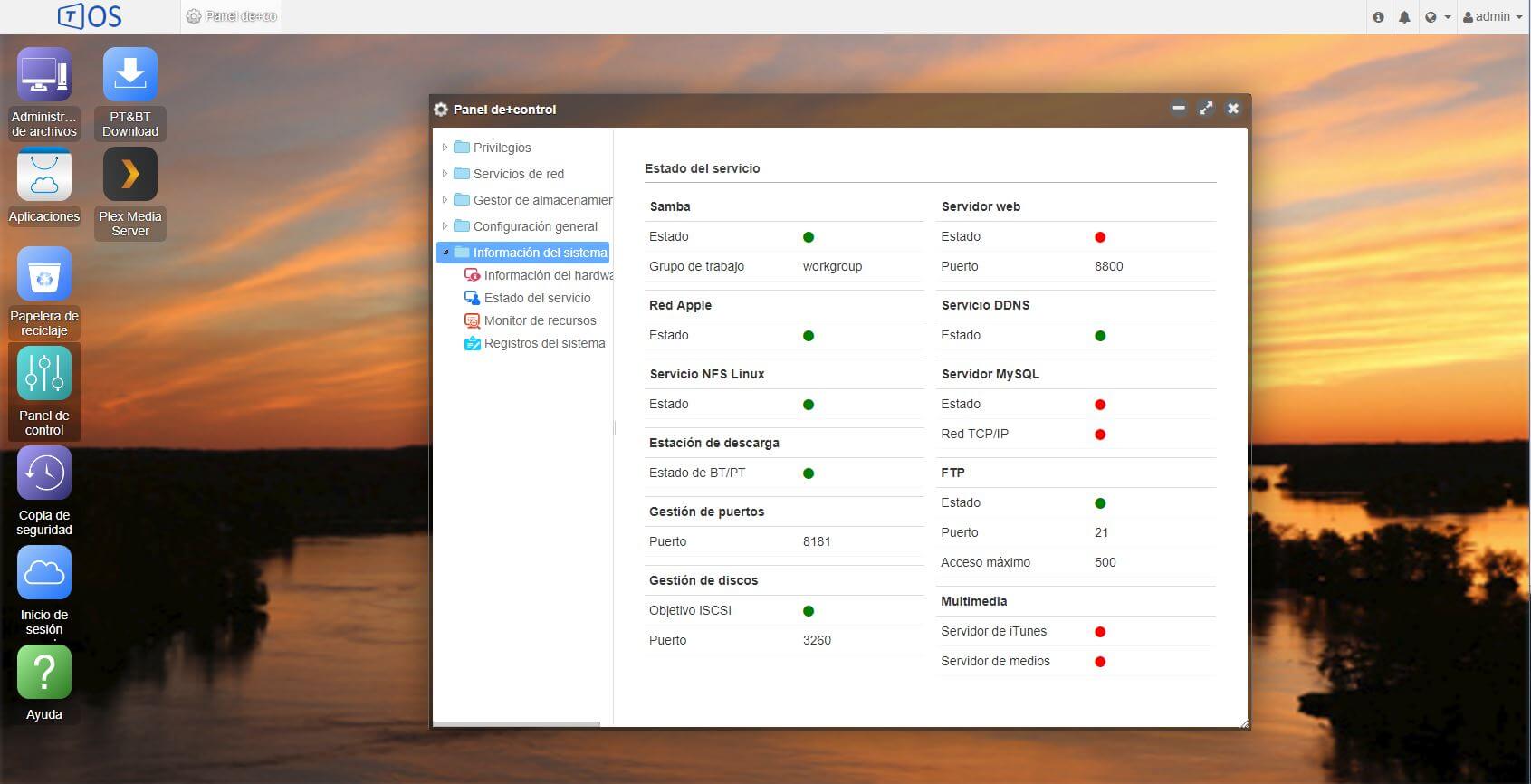Image resolution: width=1531 pixels, height=784 pixels.
Task: Click the notifications bell icon
Action: 1404,17
